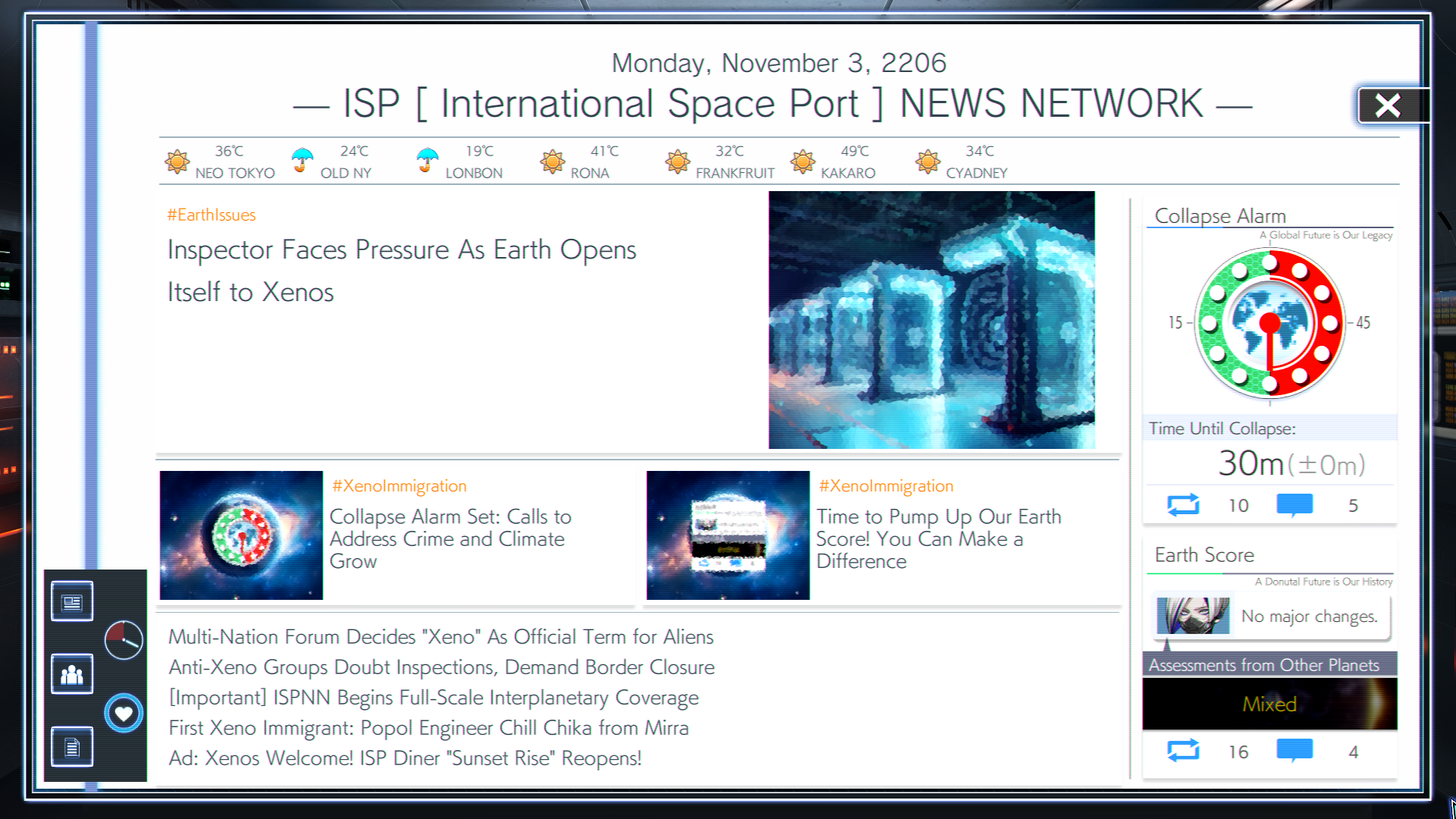This screenshot has width=1456, height=819.
Task: Open the news feed icon in sidebar
Action: click(71, 601)
